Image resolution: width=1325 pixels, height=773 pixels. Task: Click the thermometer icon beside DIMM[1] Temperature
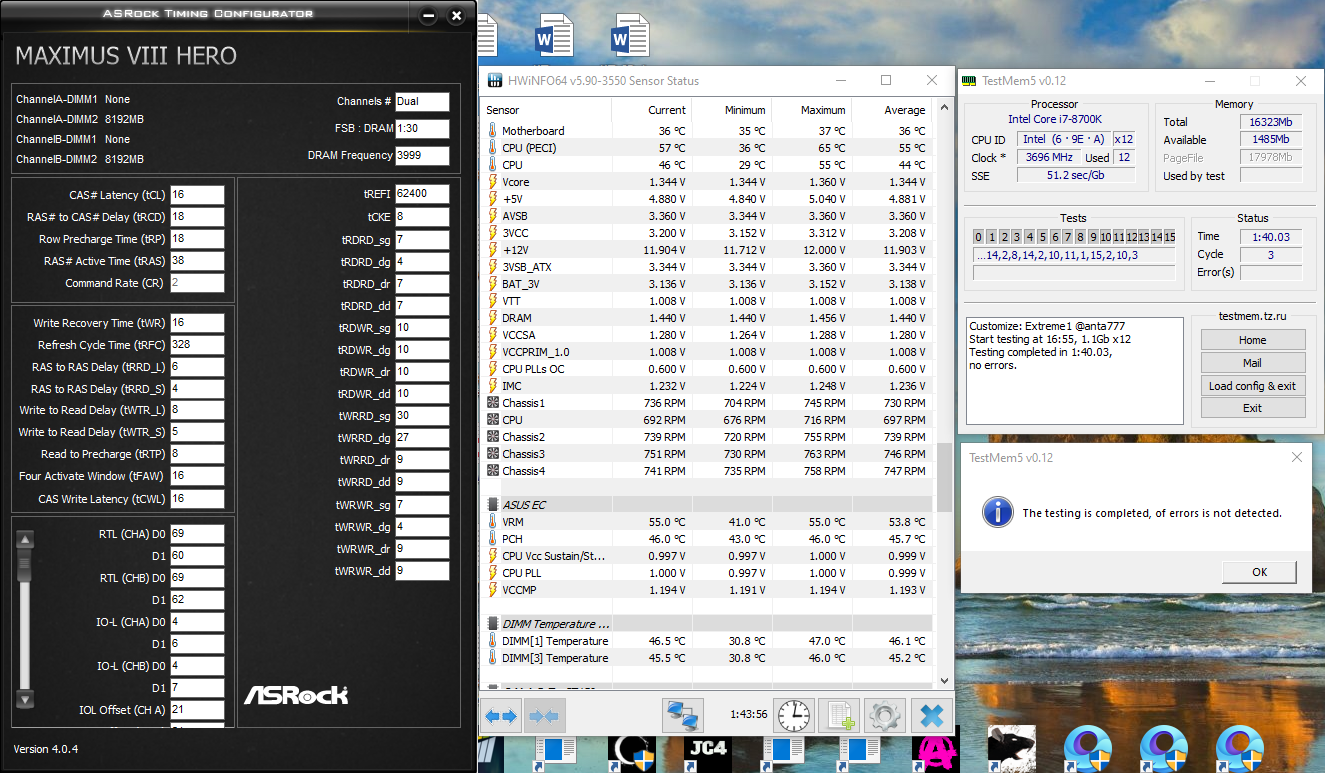(492, 640)
